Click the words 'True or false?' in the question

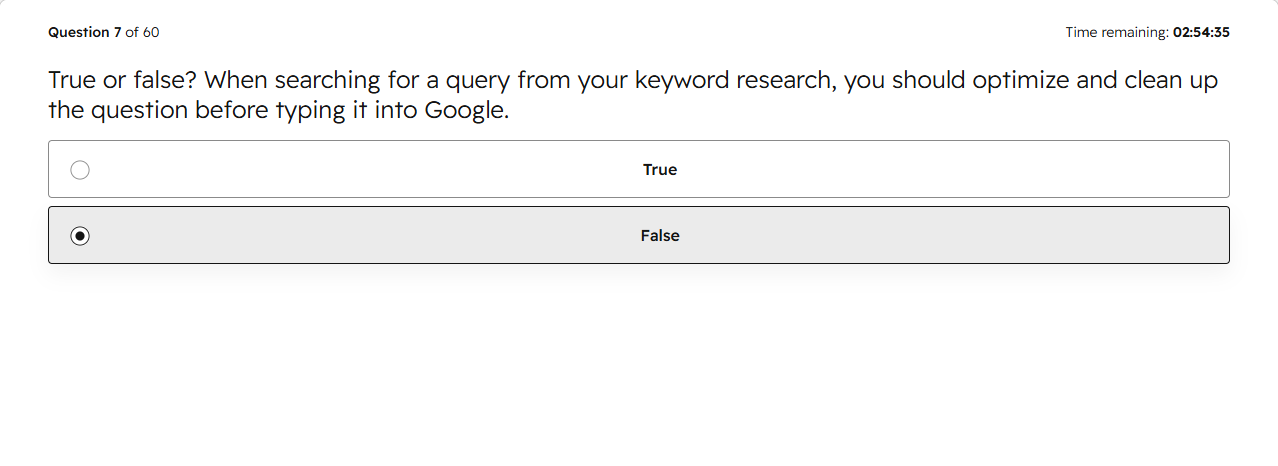[x=122, y=80]
